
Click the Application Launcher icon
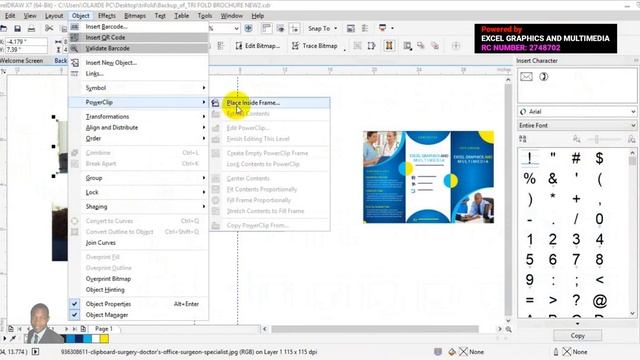tap(382, 28)
